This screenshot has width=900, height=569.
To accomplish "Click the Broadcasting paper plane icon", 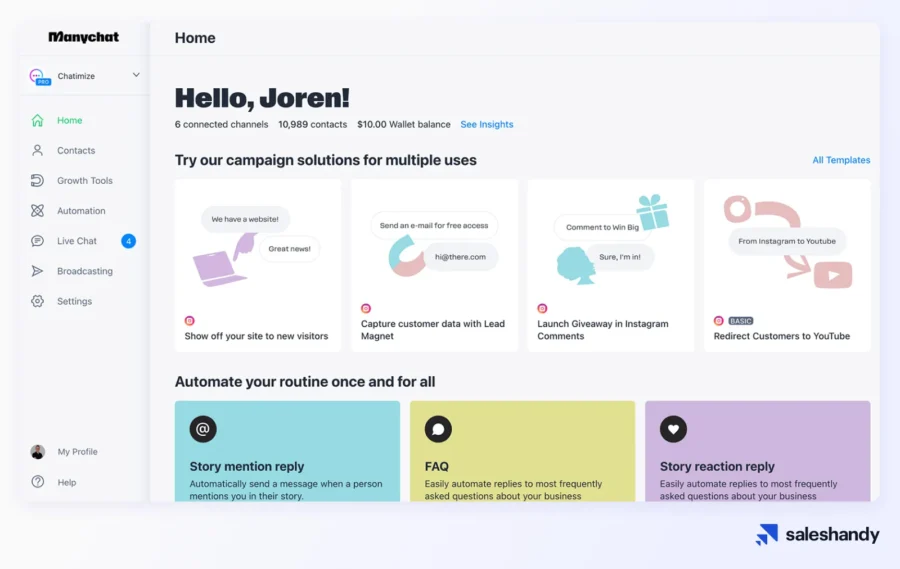I will pos(37,271).
